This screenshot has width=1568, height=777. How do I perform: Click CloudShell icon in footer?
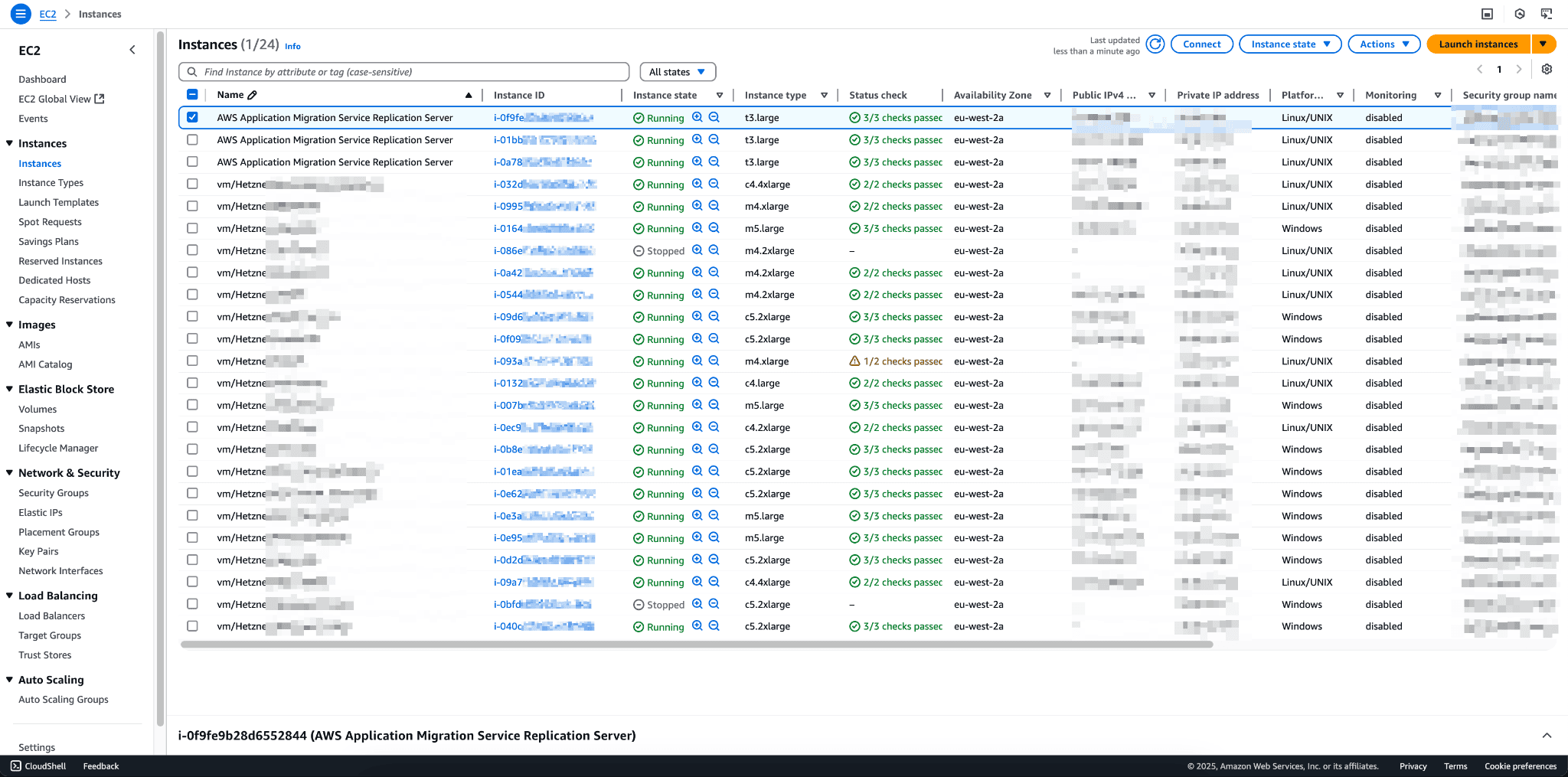tap(16, 766)
